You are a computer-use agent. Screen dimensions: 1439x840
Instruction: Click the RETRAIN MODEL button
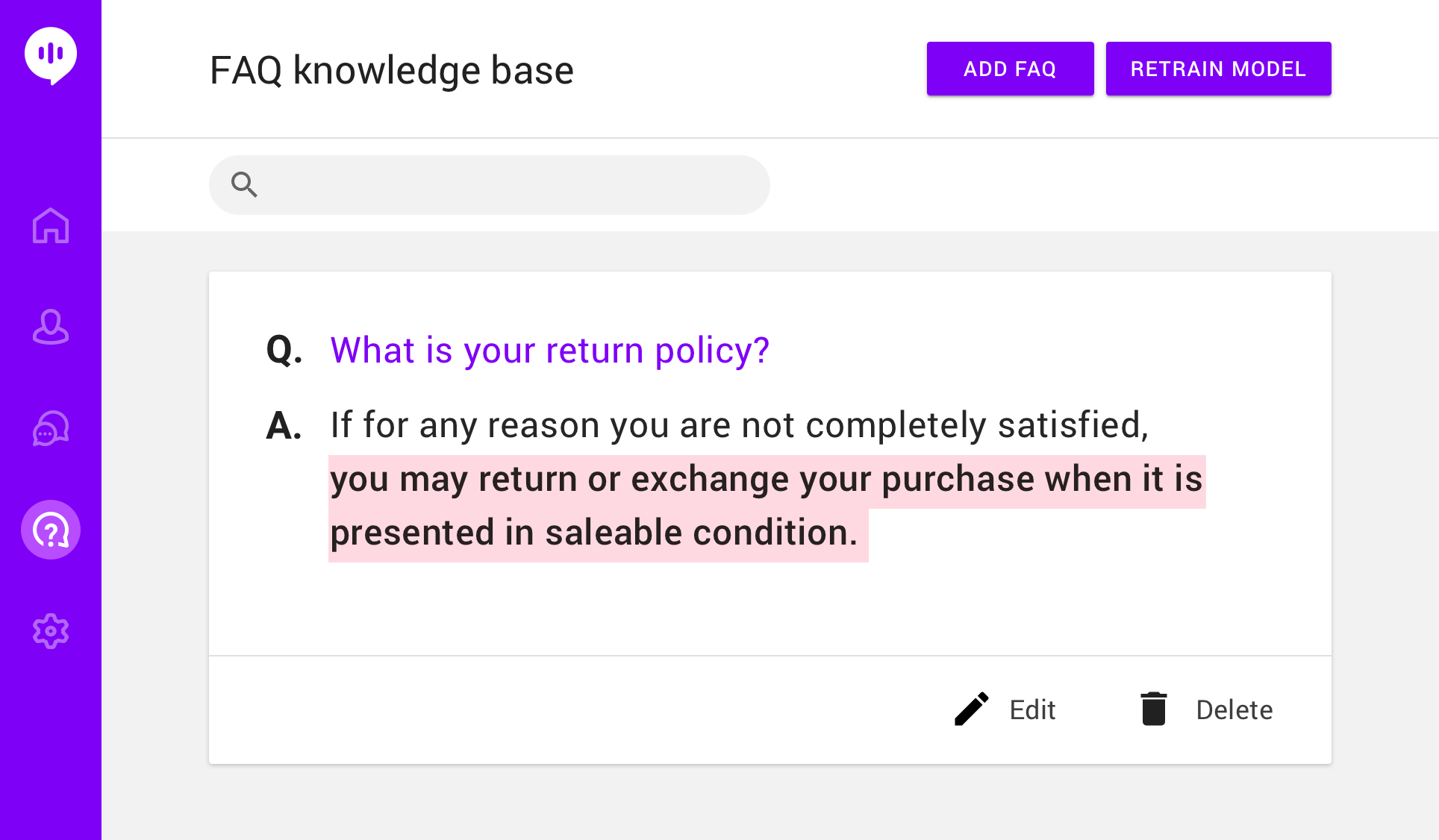(1218, 69)
